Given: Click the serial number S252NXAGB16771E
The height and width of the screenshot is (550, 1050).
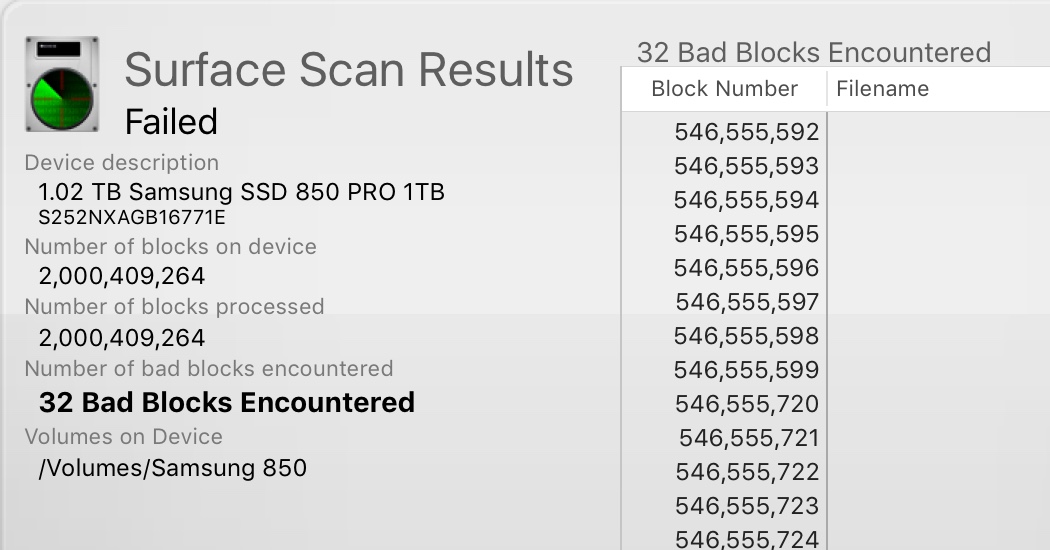Looking at the screenshot, I should (132, 217).
